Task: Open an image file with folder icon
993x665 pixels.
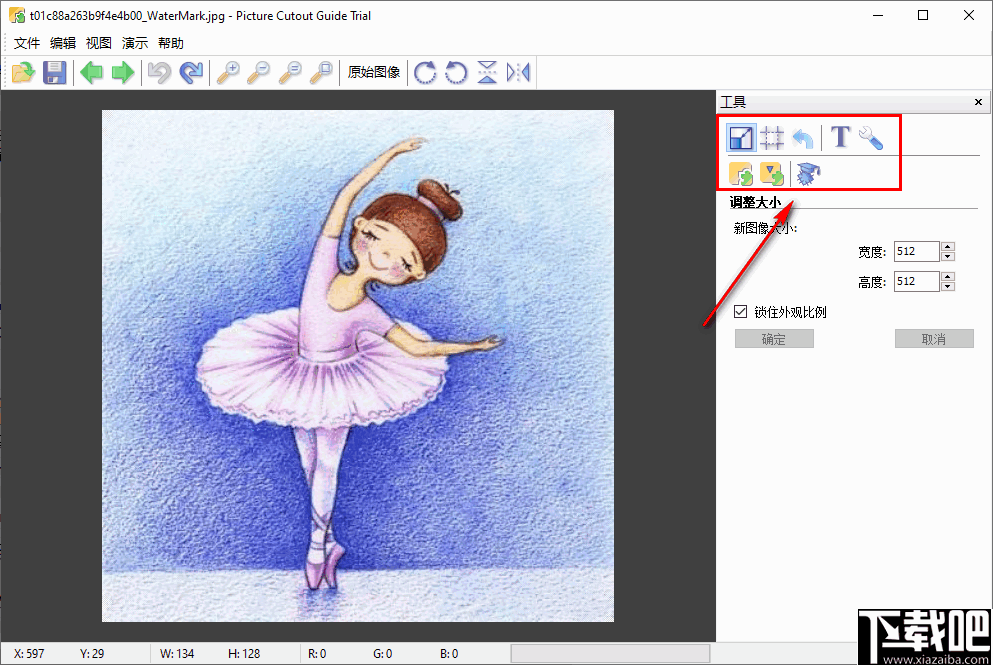Action: (23, 72)
